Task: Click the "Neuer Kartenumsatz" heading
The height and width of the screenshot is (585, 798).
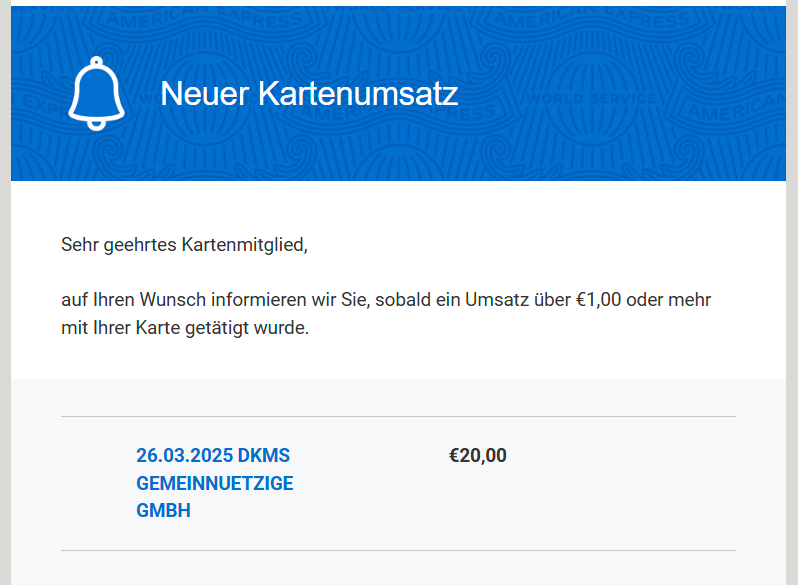Action: 308,94
